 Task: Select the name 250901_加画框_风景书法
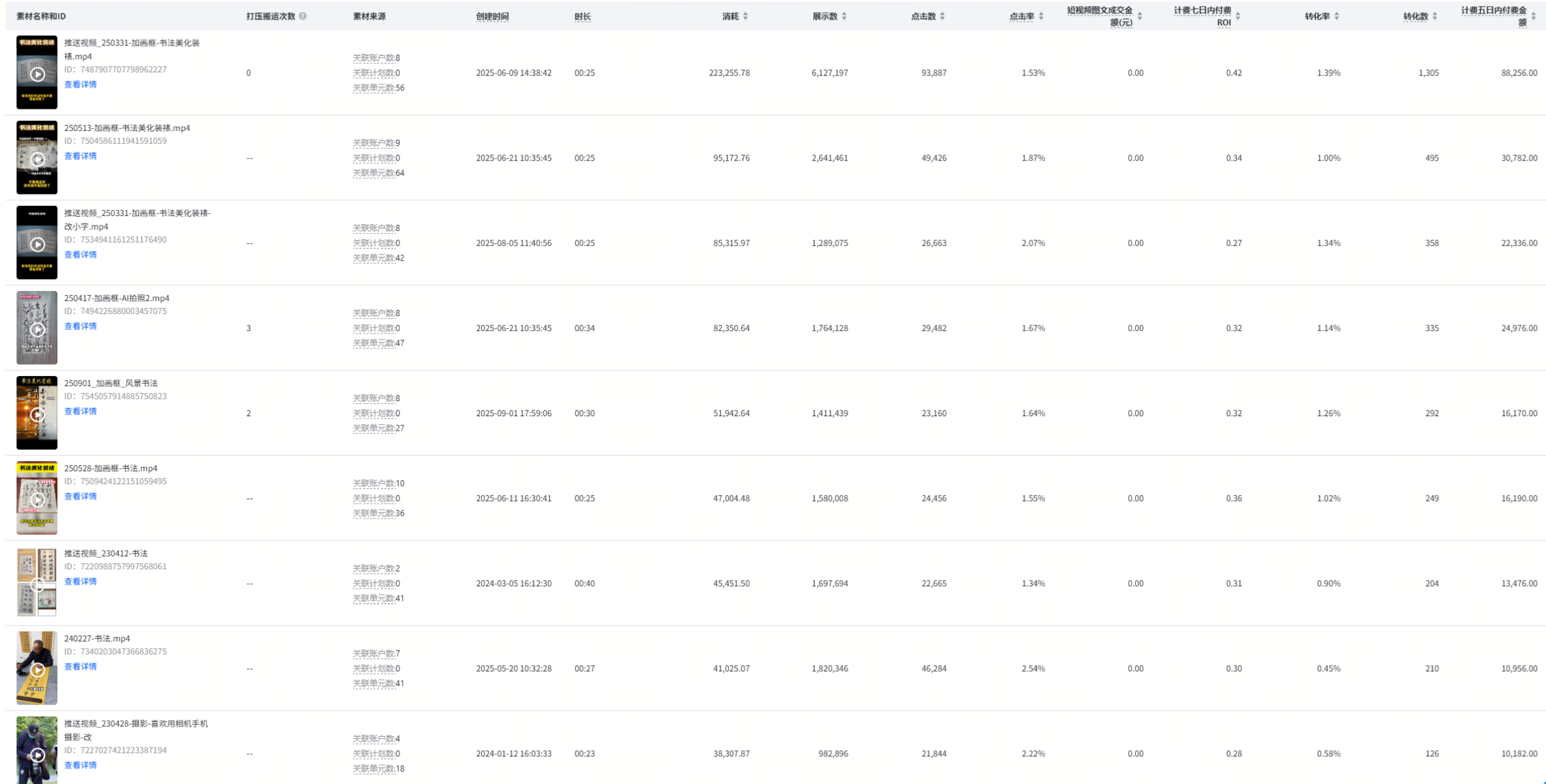click(x=111, y=383)
